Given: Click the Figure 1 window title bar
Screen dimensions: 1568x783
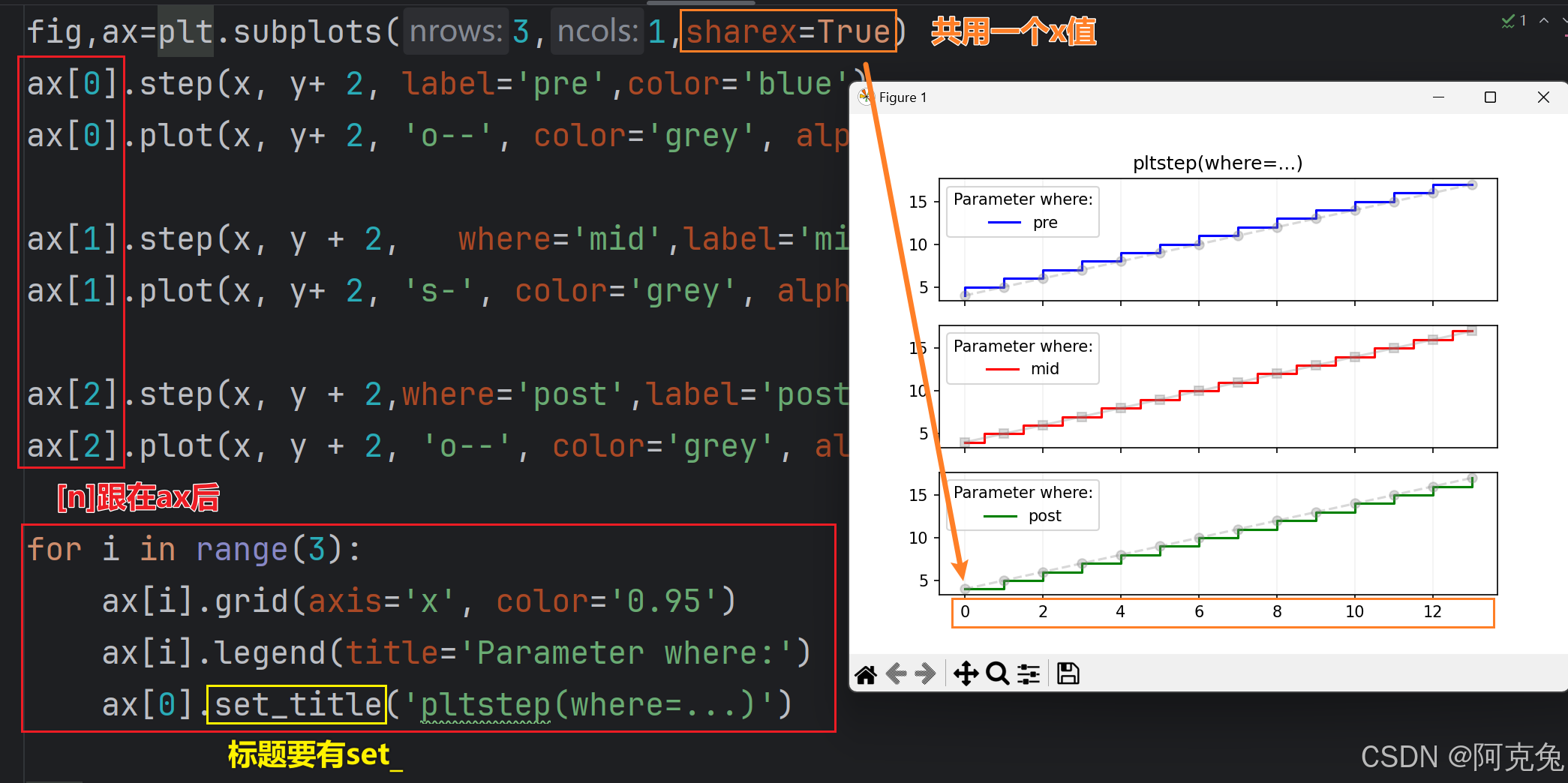Looking at the screenshot, I should pyautogui.click(x=903, y=97).
